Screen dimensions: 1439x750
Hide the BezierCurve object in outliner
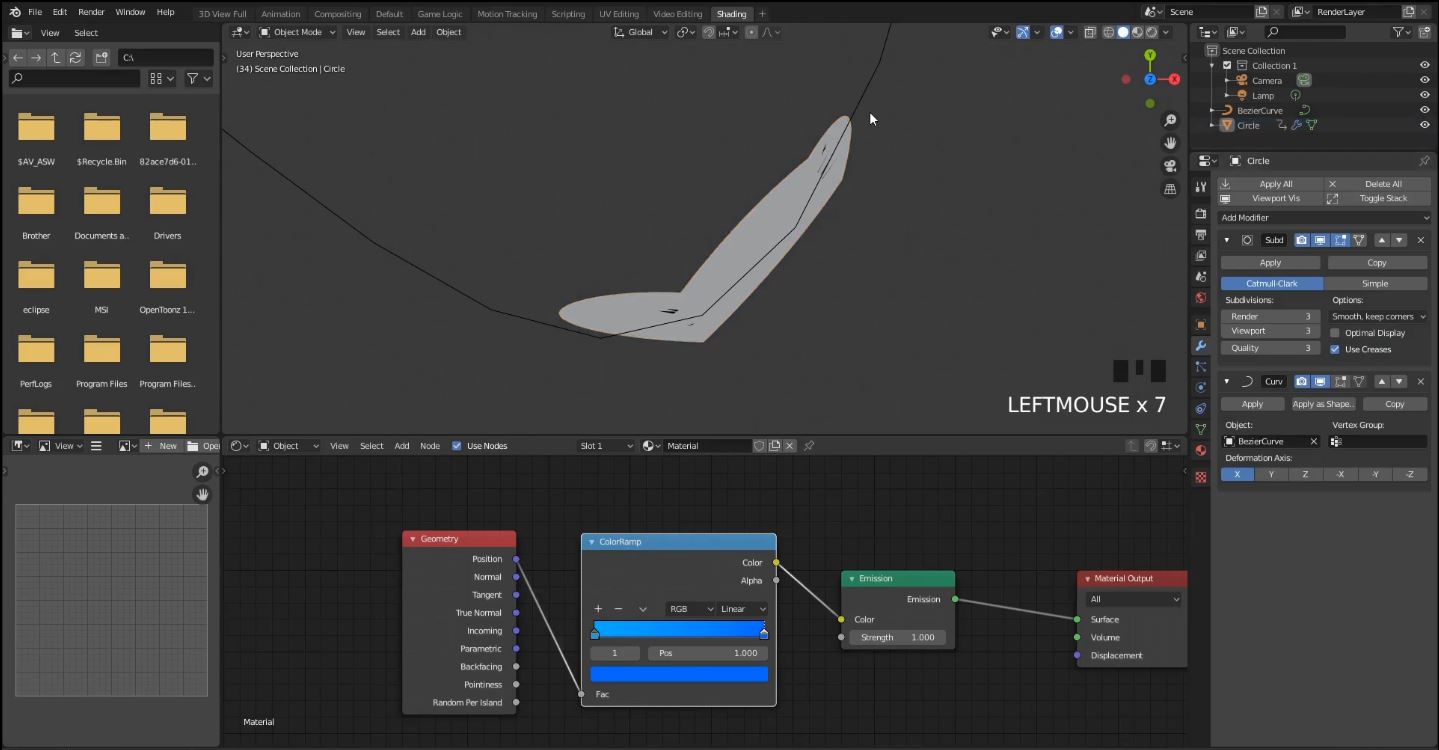coord(1424,110)
